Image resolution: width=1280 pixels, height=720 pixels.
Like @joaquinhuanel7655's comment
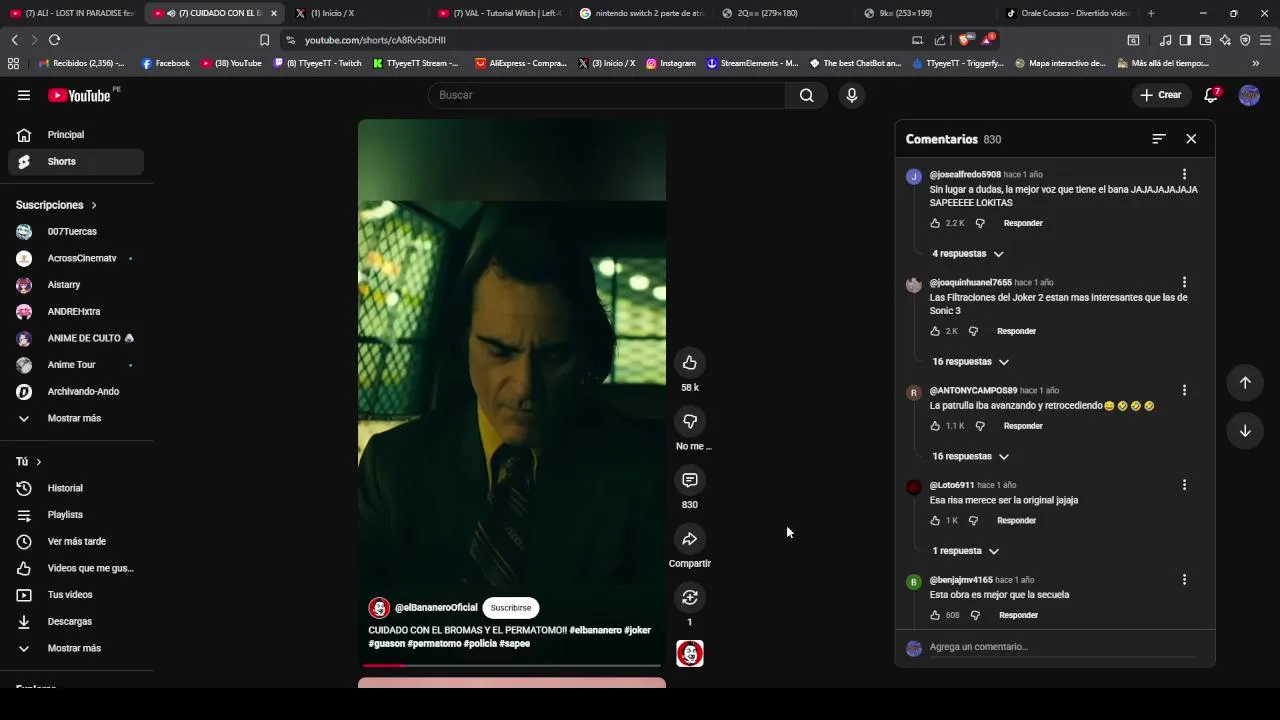(935, 331)
